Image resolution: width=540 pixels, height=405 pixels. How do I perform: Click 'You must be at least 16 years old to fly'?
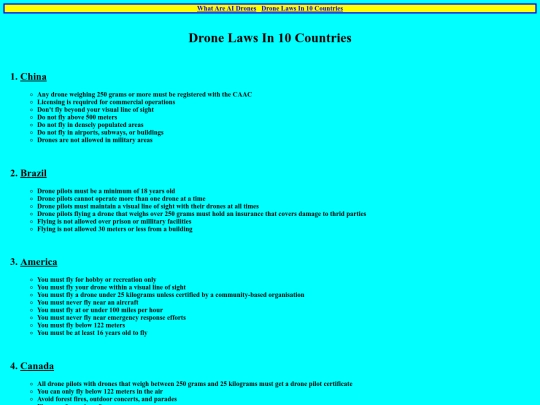click(x=92, y=332)
